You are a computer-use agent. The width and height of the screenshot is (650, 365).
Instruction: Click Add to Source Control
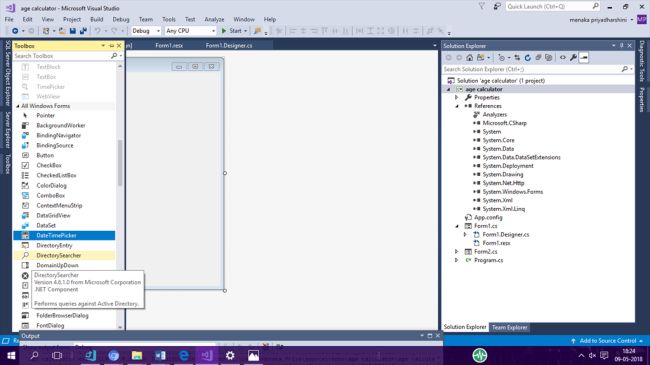pos(607,341)
